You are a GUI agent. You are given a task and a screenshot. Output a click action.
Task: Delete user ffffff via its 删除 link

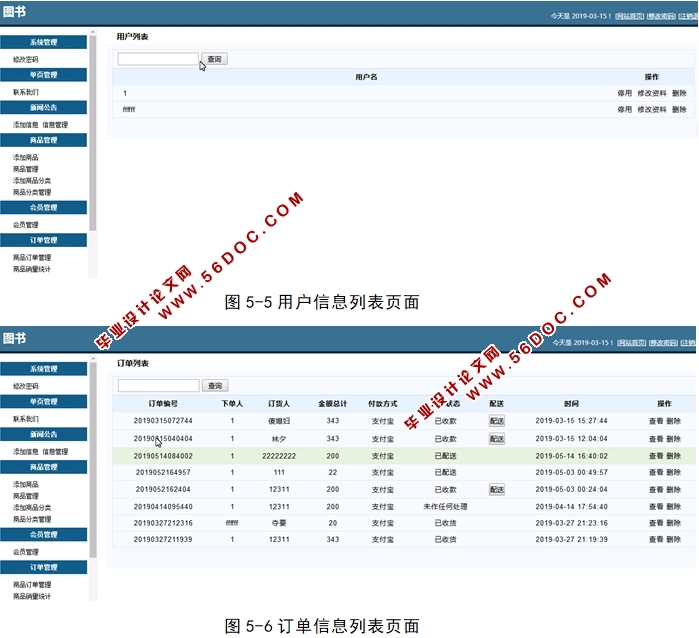click(679, 109)
